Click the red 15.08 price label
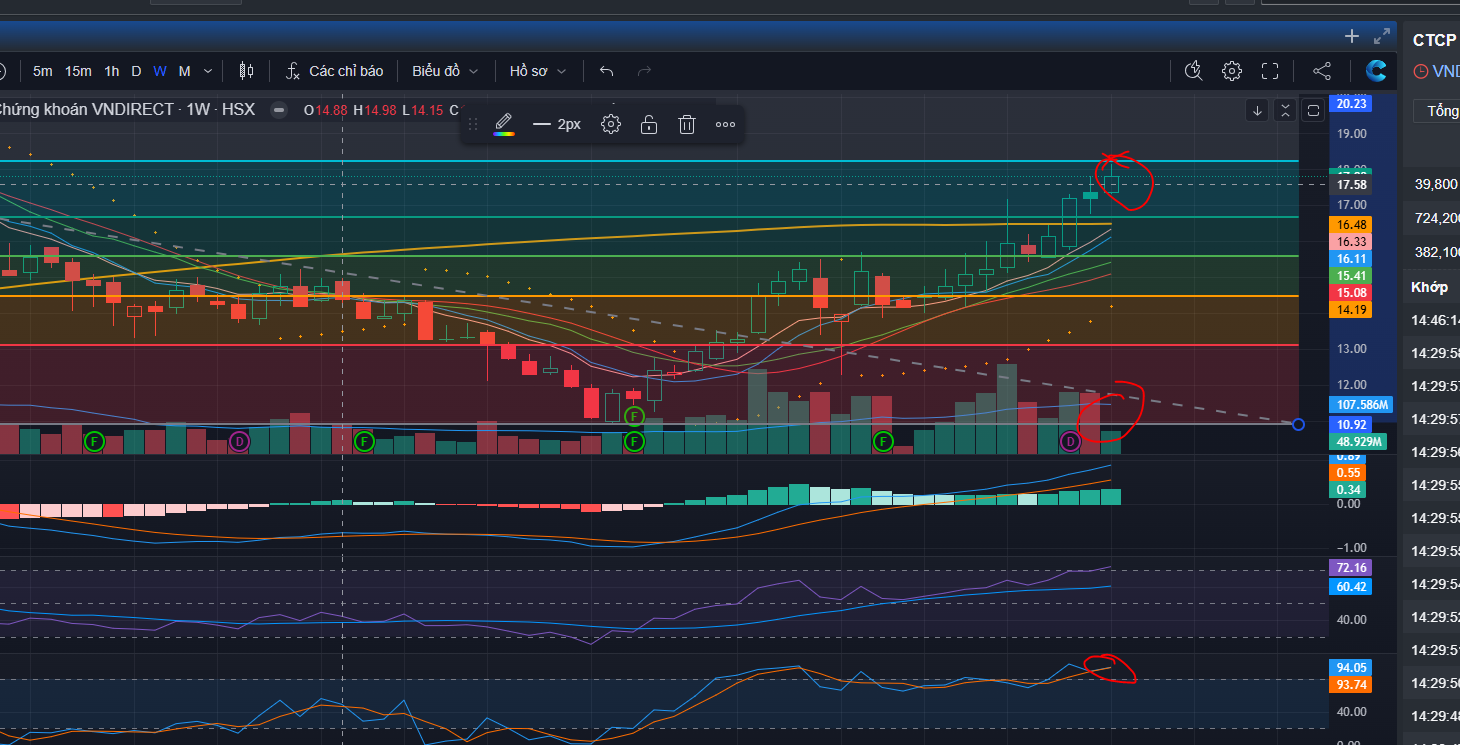 click(1351, 292)
